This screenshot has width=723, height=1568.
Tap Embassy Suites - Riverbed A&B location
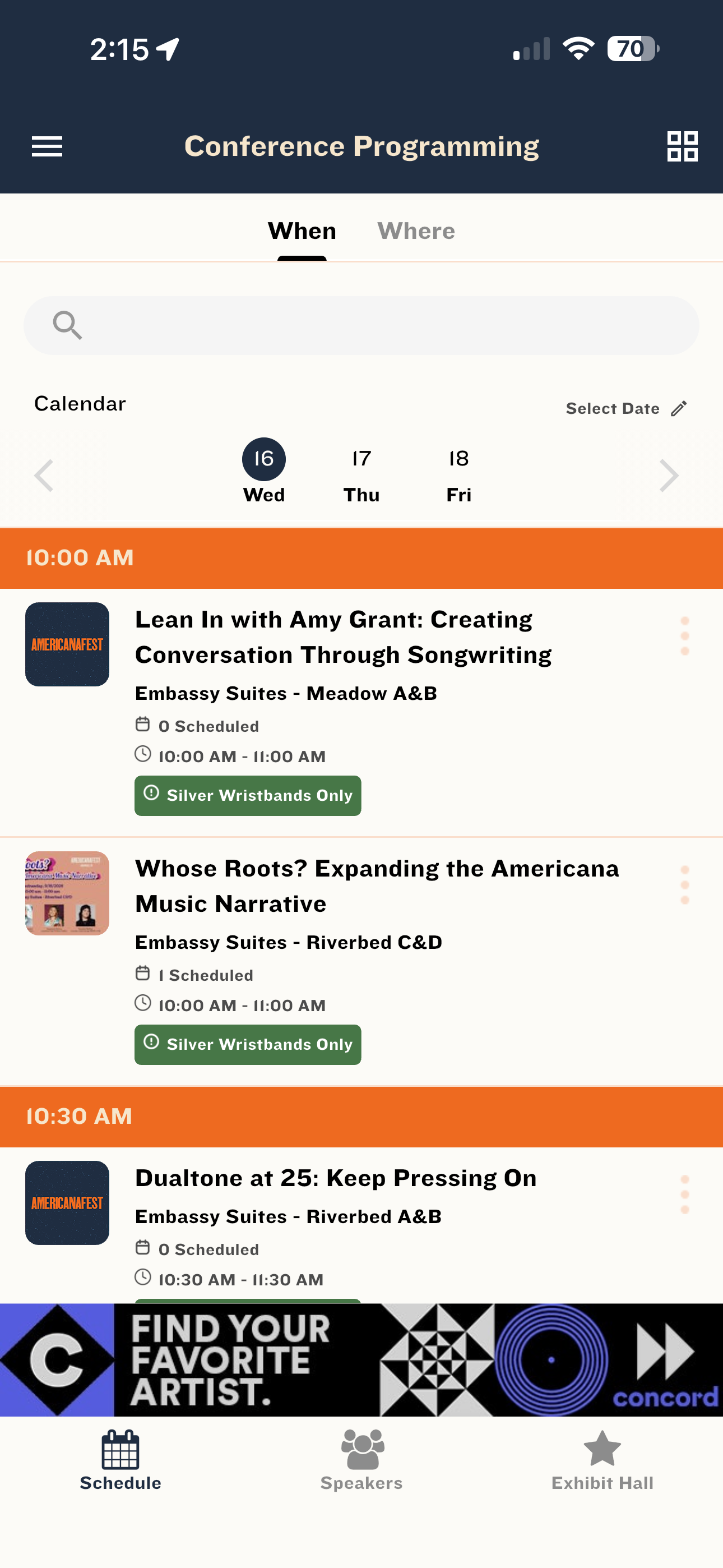coord(289,1216)
